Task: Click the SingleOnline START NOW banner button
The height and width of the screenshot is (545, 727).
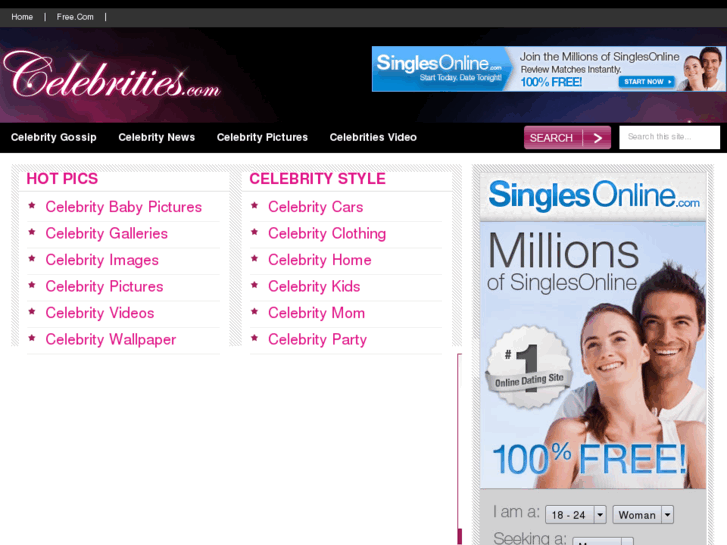Action: [x=647, y=82]
